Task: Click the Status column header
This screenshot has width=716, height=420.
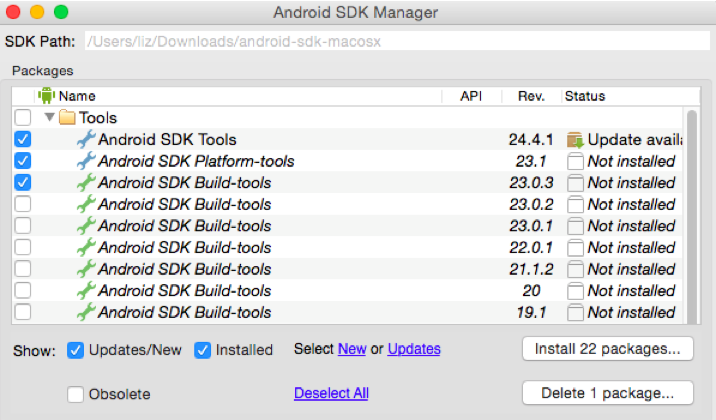Action: 584,97
